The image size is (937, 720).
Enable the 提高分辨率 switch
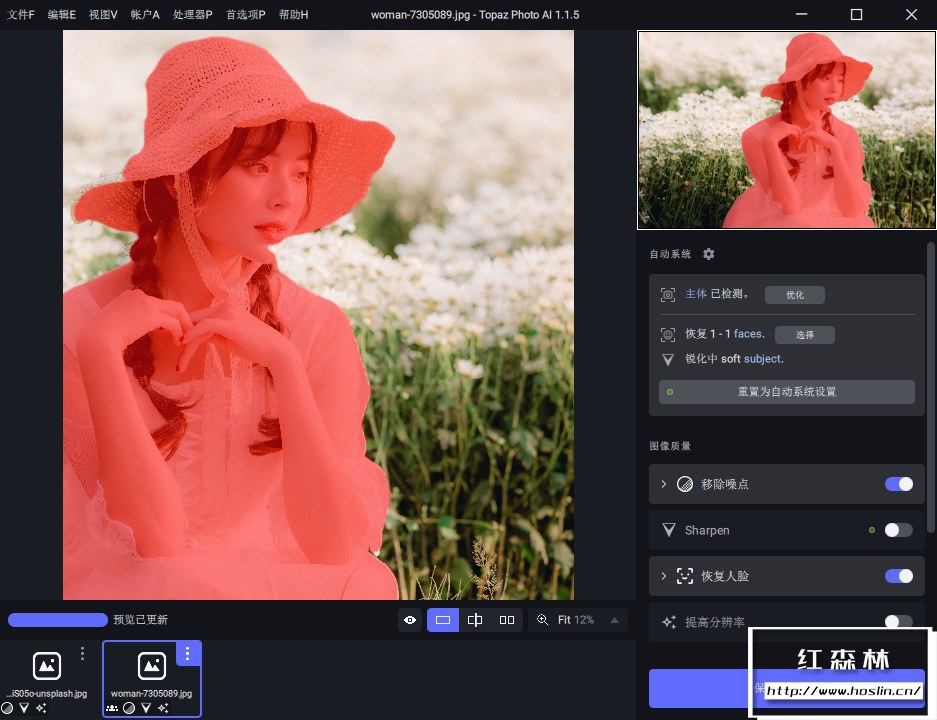point(899,621)
